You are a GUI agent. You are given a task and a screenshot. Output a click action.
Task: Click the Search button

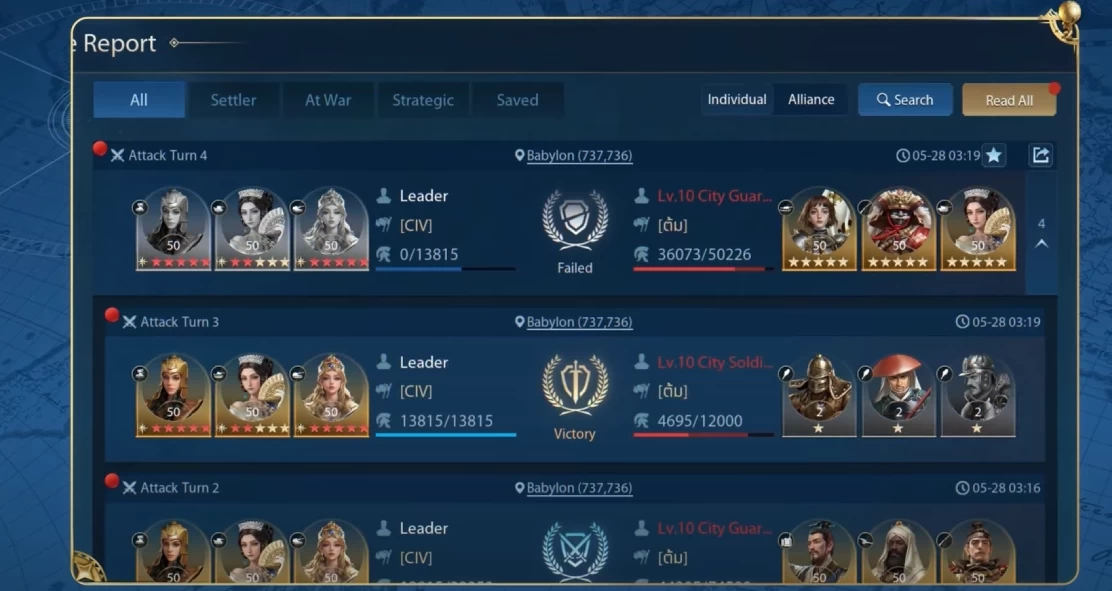(905, 100)
